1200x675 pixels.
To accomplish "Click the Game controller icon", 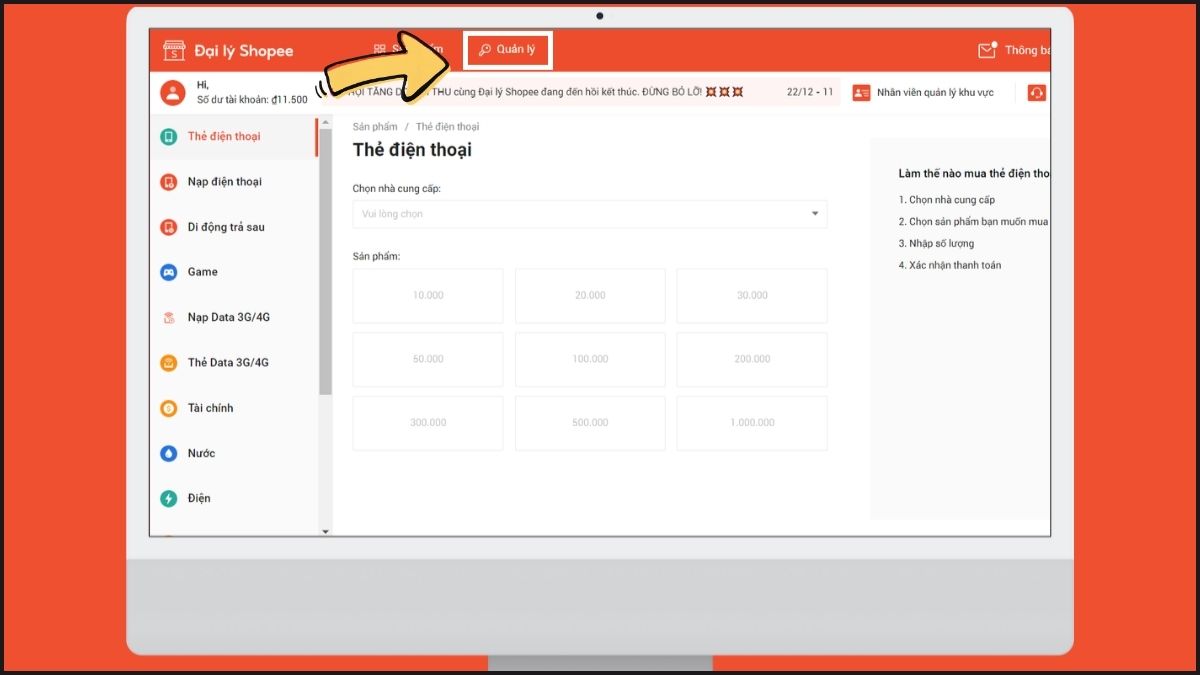I will pyautogui.click(x=169, y=272).
